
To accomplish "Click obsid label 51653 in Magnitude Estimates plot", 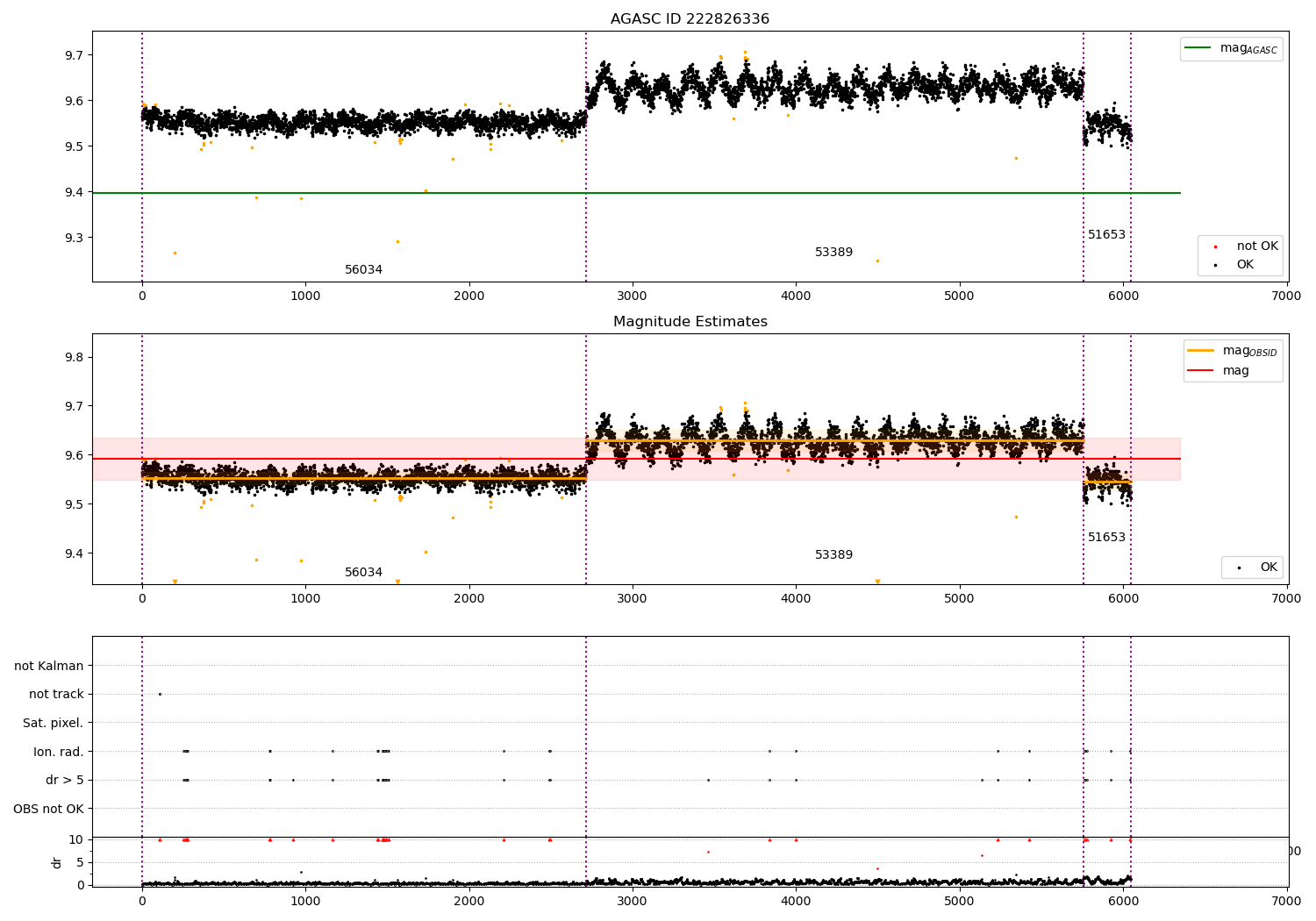I will point(1106,538).
